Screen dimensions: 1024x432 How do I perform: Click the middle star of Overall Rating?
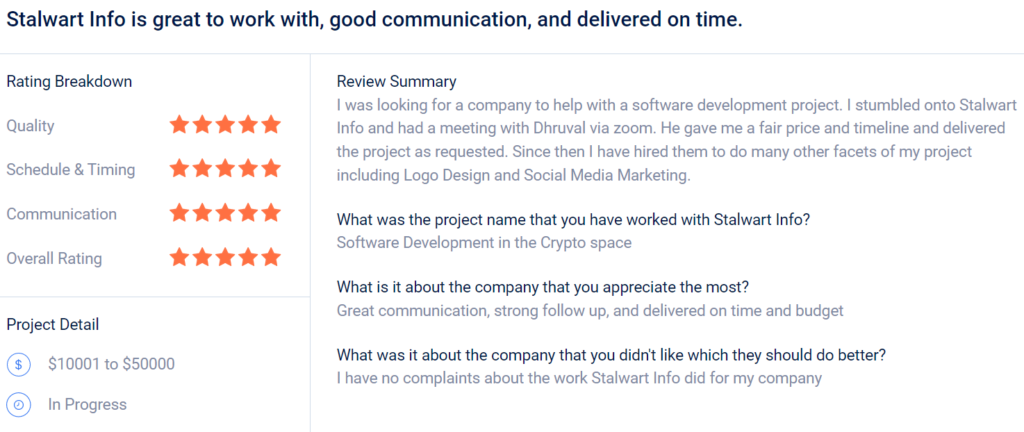click(225, 257)
